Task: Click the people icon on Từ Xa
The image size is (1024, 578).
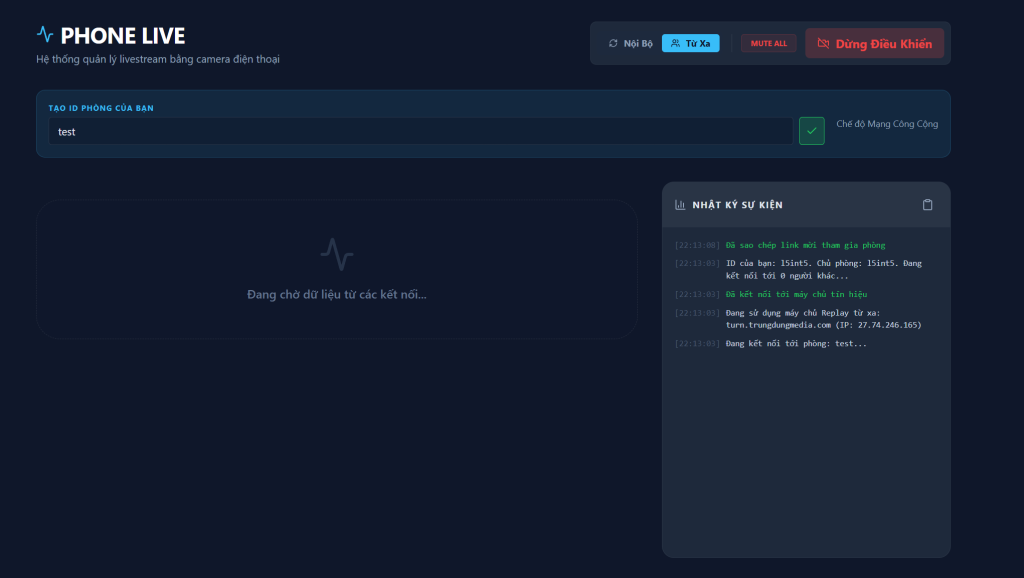Action: coord(676,44)
